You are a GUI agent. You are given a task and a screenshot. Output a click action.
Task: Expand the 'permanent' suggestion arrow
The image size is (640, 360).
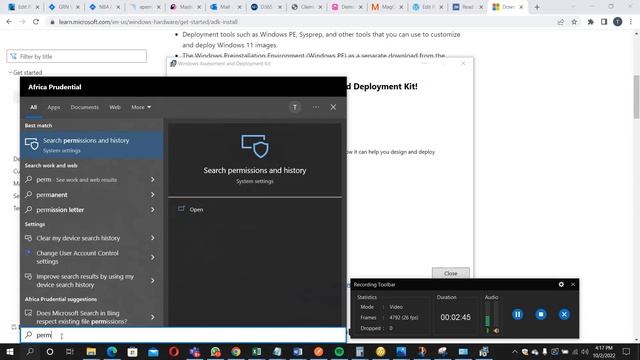[x=153, y=195]
